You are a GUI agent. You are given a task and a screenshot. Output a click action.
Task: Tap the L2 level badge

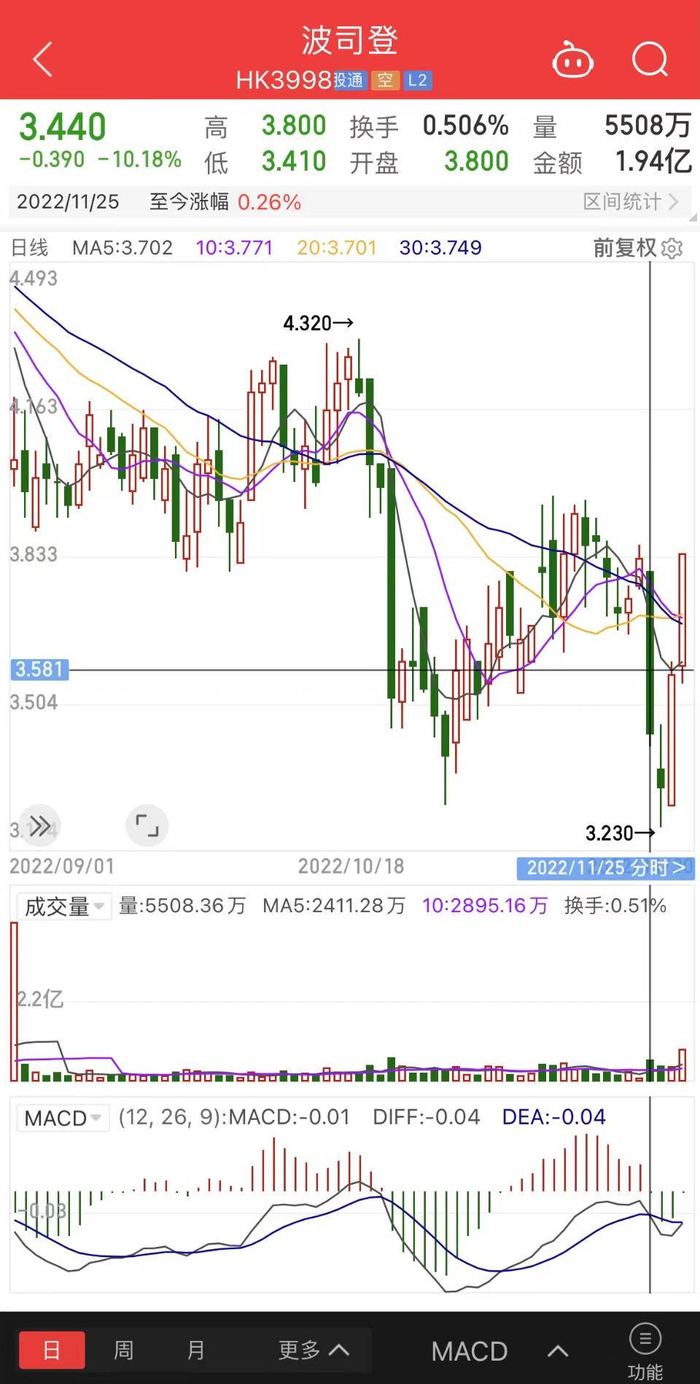click(x=418, y=81)
